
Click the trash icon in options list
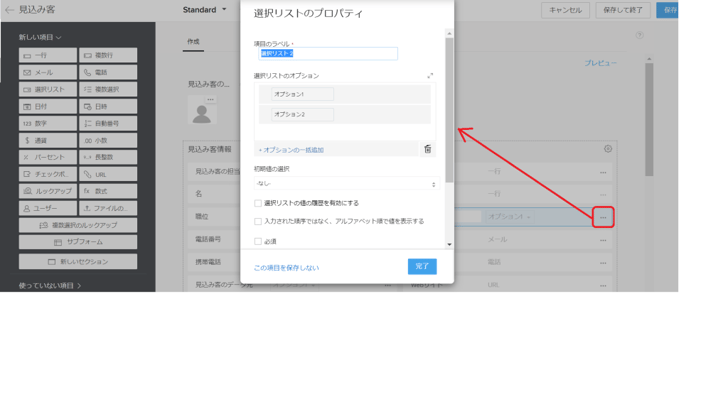(427, 149)
